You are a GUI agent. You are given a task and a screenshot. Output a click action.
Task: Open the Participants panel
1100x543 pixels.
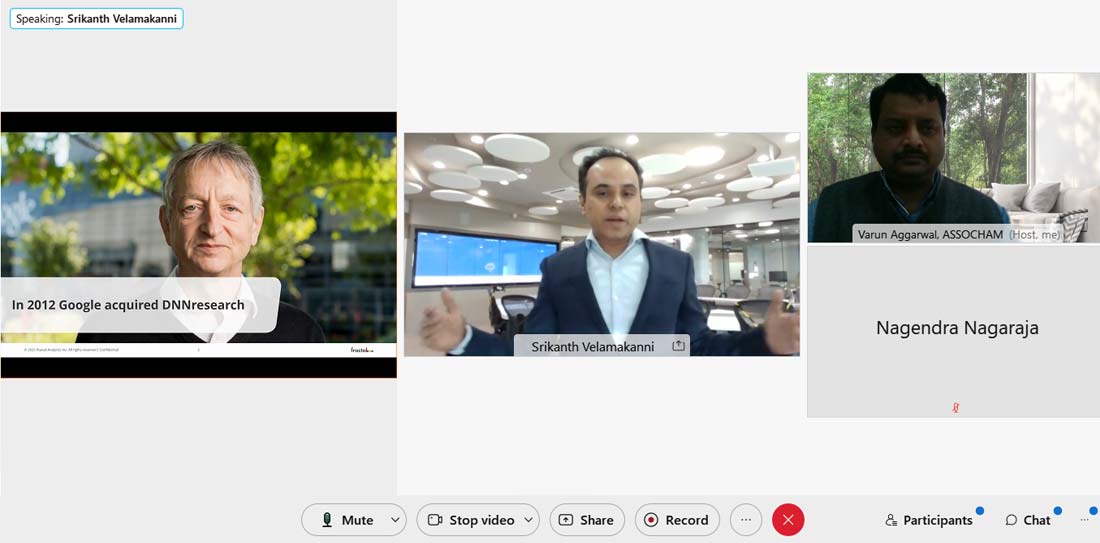[x=928, y=520]
